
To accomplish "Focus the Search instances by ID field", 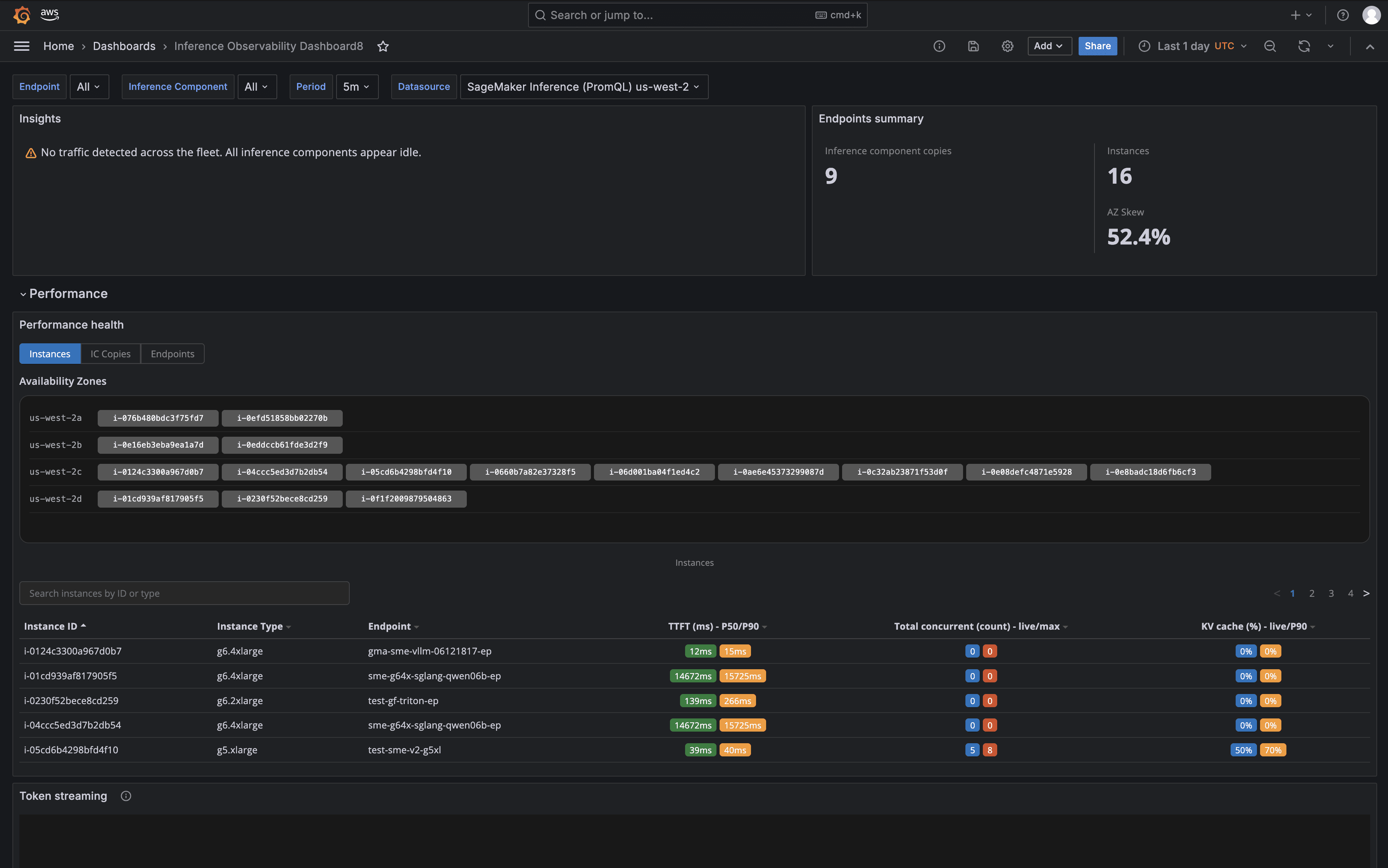I will (184, 593).
